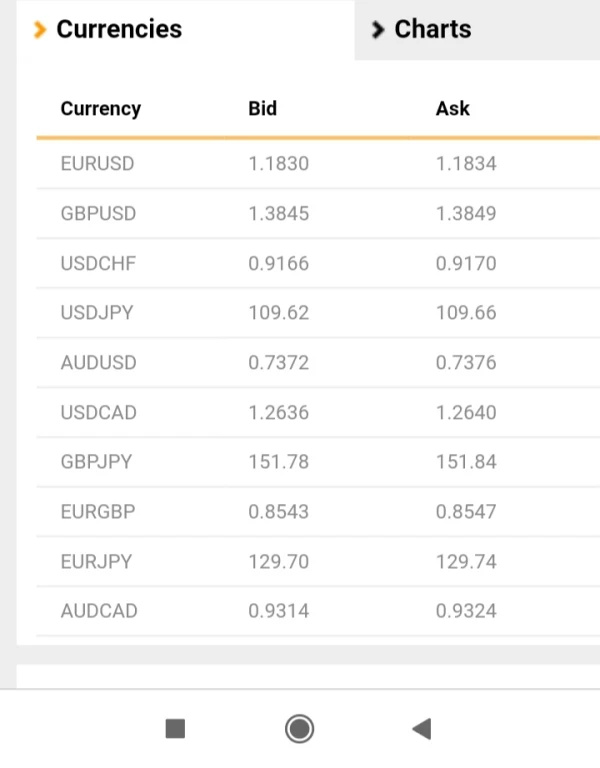
Task: Switch to the Charts tab
Action: coord(432,30)
